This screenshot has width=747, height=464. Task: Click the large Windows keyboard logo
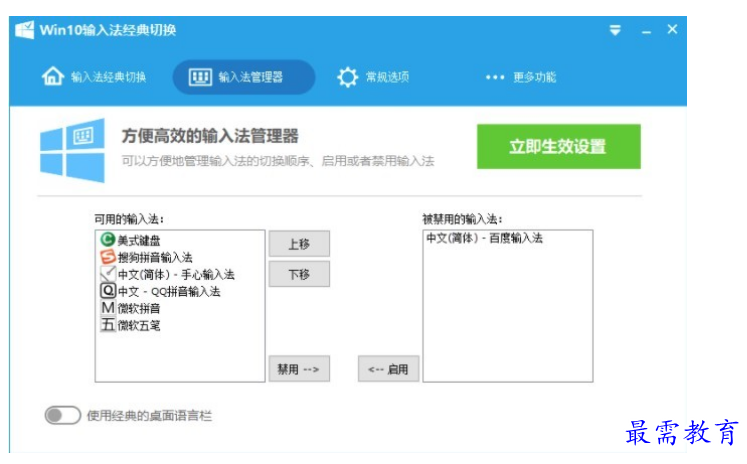pos(72,151)
